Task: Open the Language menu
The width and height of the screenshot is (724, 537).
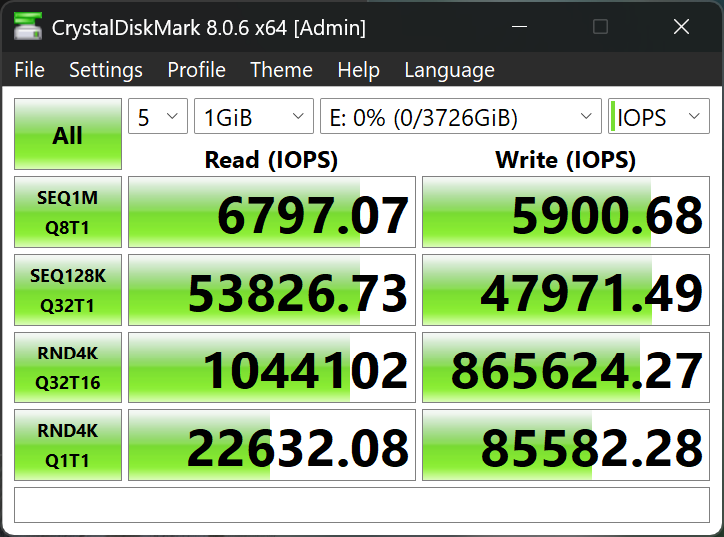Action: coord(449,70)
